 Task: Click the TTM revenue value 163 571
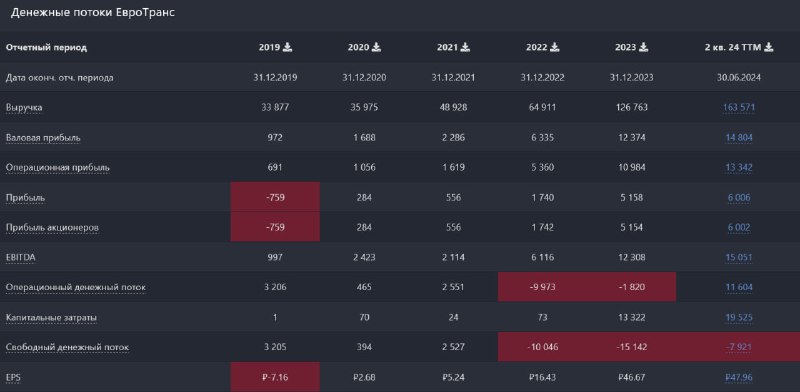pos(739,108)
